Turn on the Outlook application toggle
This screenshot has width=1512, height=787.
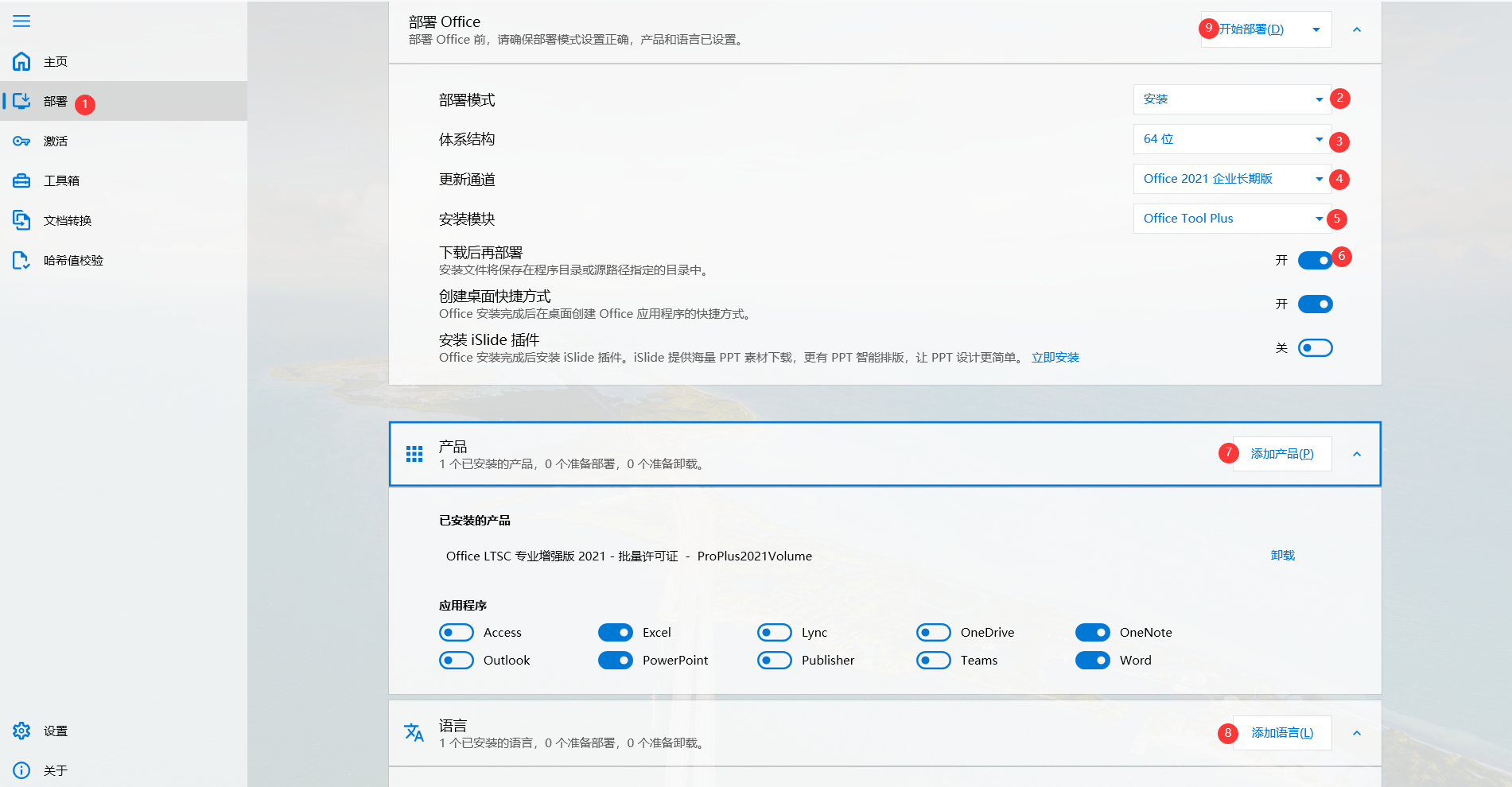[x=457, y=661]
